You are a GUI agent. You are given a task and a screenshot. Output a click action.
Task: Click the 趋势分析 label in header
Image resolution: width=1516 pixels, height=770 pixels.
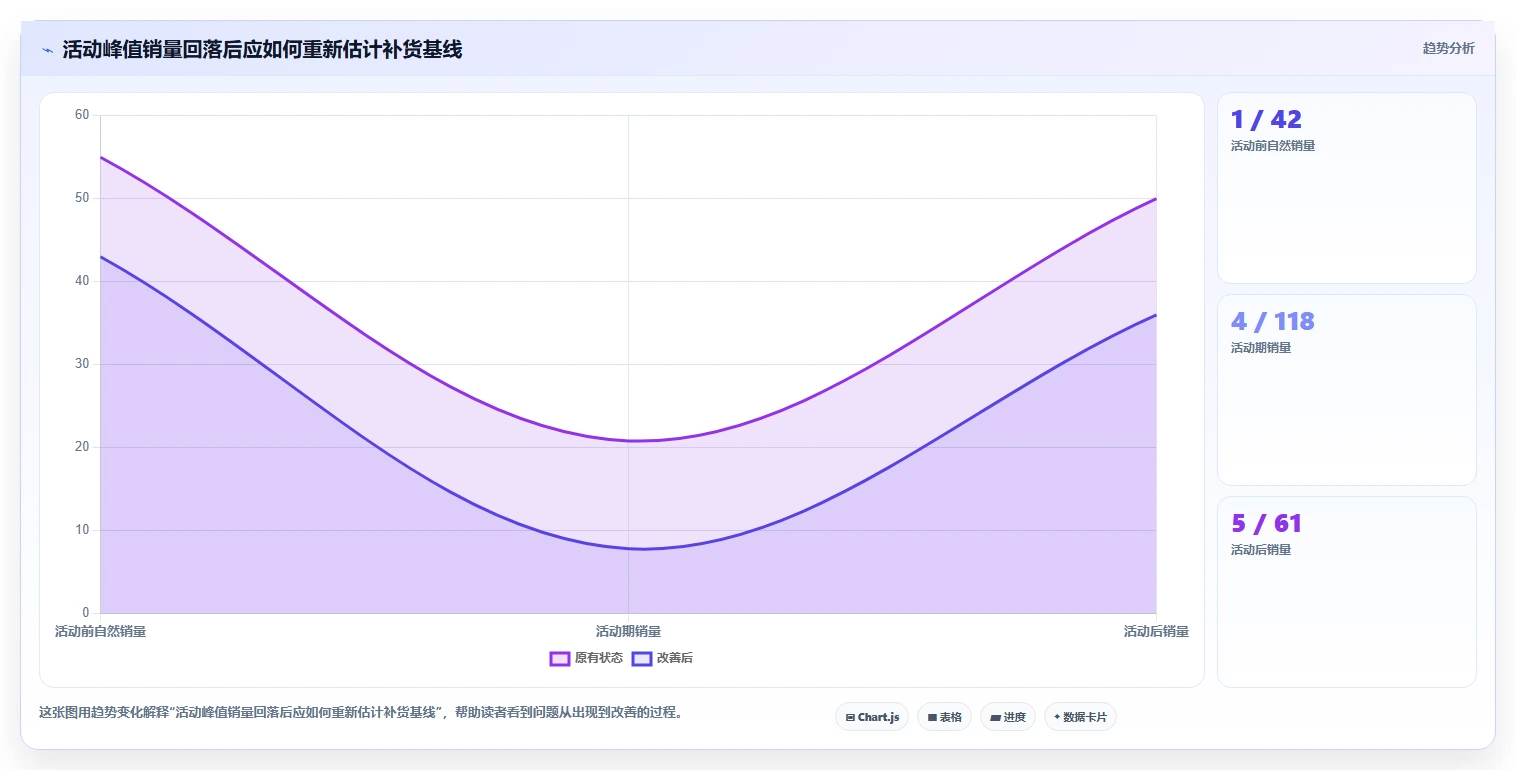point(1448,49)
